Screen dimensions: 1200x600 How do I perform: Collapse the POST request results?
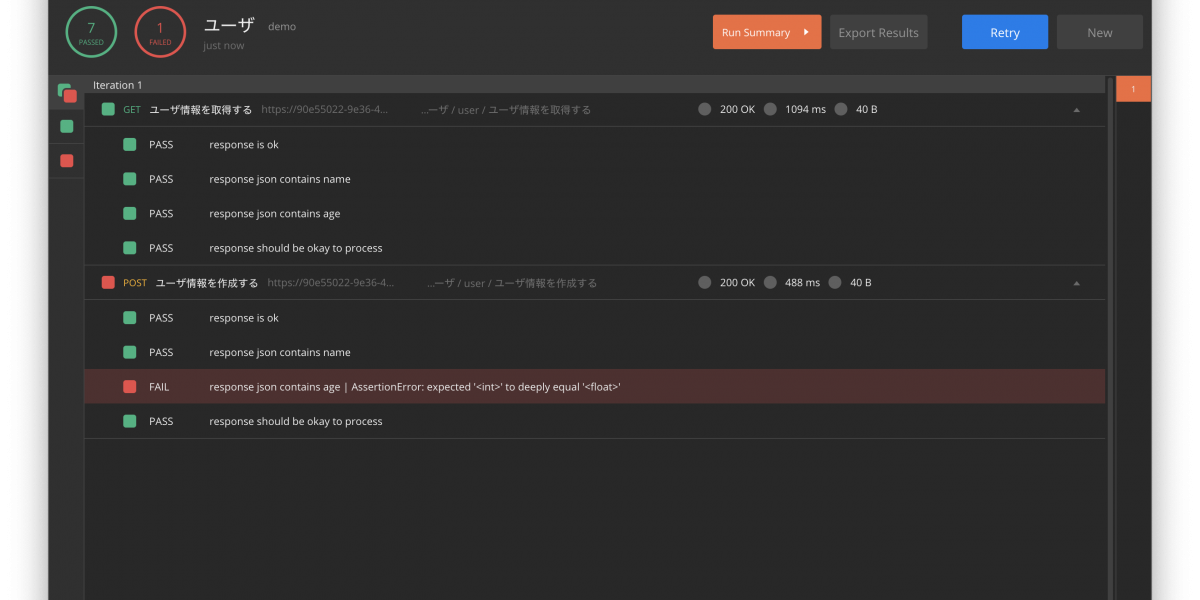1076,283
